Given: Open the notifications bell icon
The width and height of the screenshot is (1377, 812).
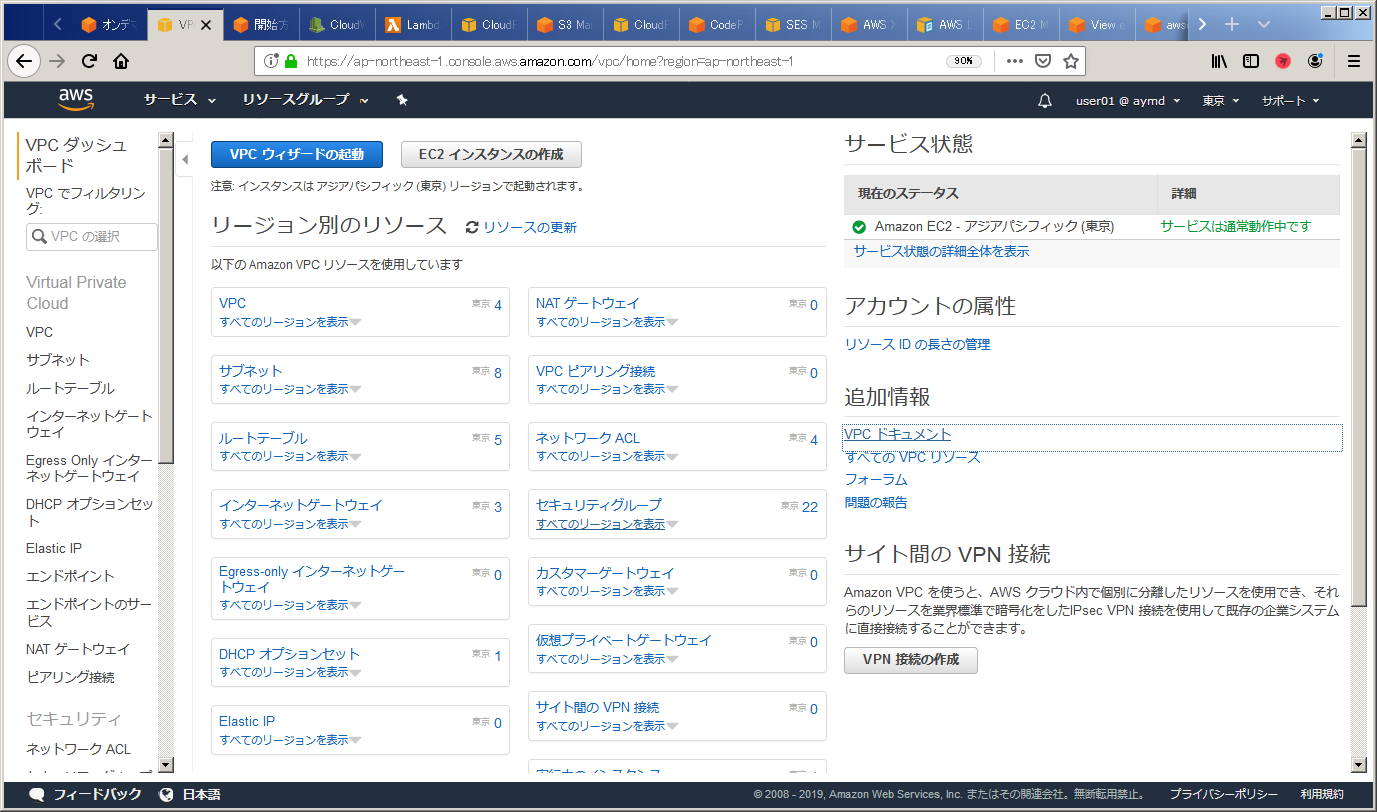Looking at the screenshot, I should [1045, 100].
